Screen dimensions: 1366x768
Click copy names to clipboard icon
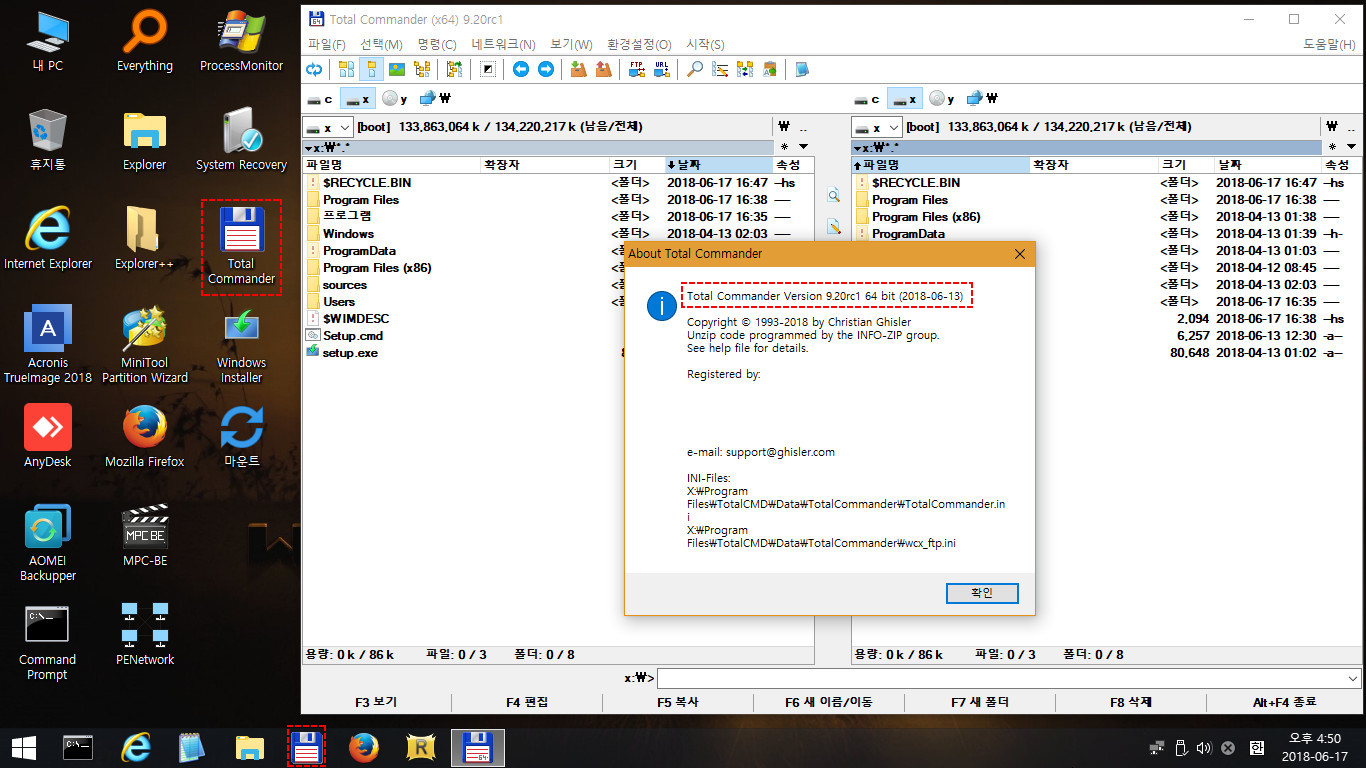click(x=769, y=69)
